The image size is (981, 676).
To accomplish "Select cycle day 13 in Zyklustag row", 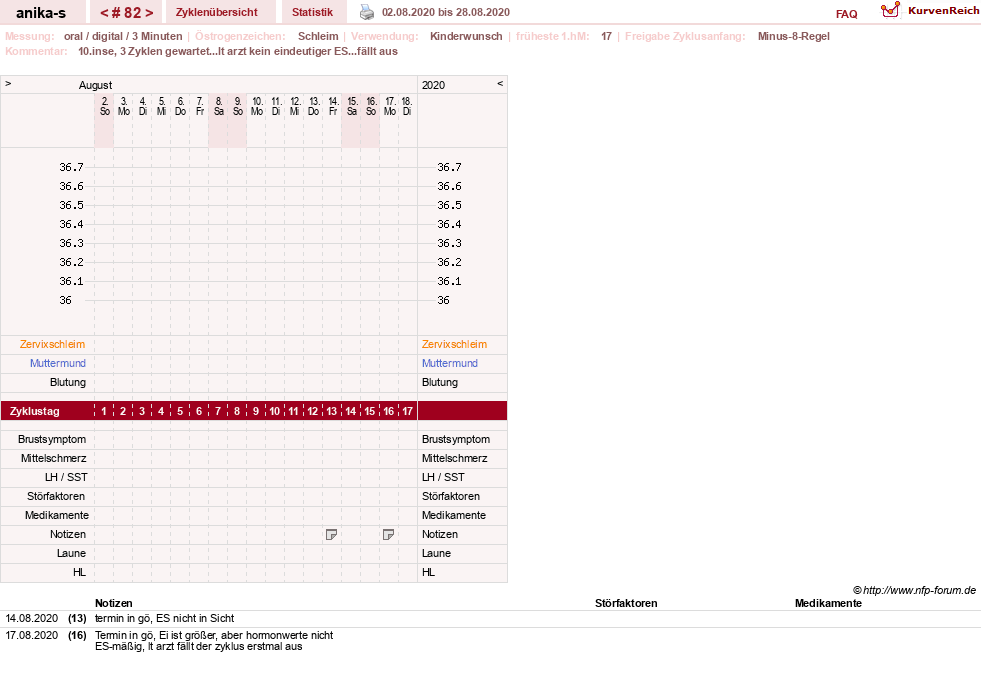I will (x=332, y=411).
